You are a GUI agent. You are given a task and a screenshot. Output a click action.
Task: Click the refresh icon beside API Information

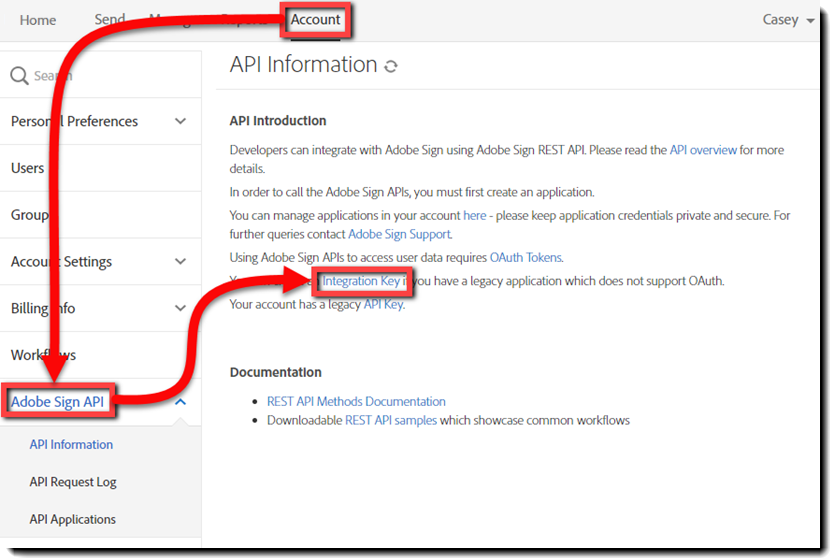click(x=391, y=66)
